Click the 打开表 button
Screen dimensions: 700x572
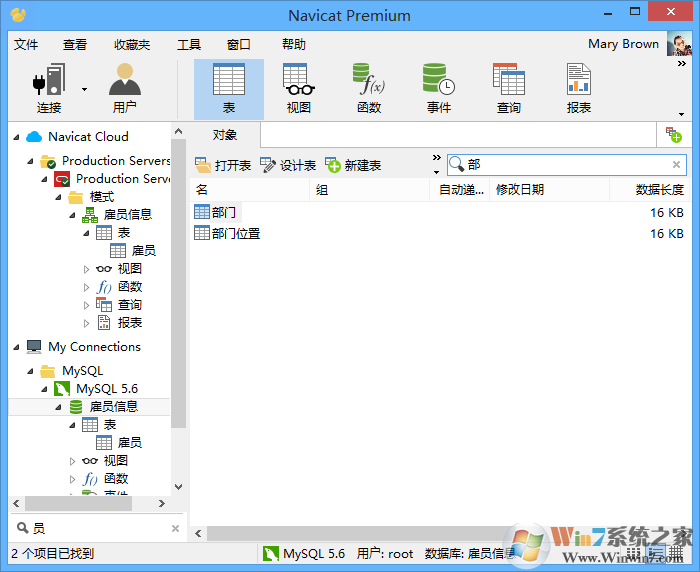click(x=223, y=165)
